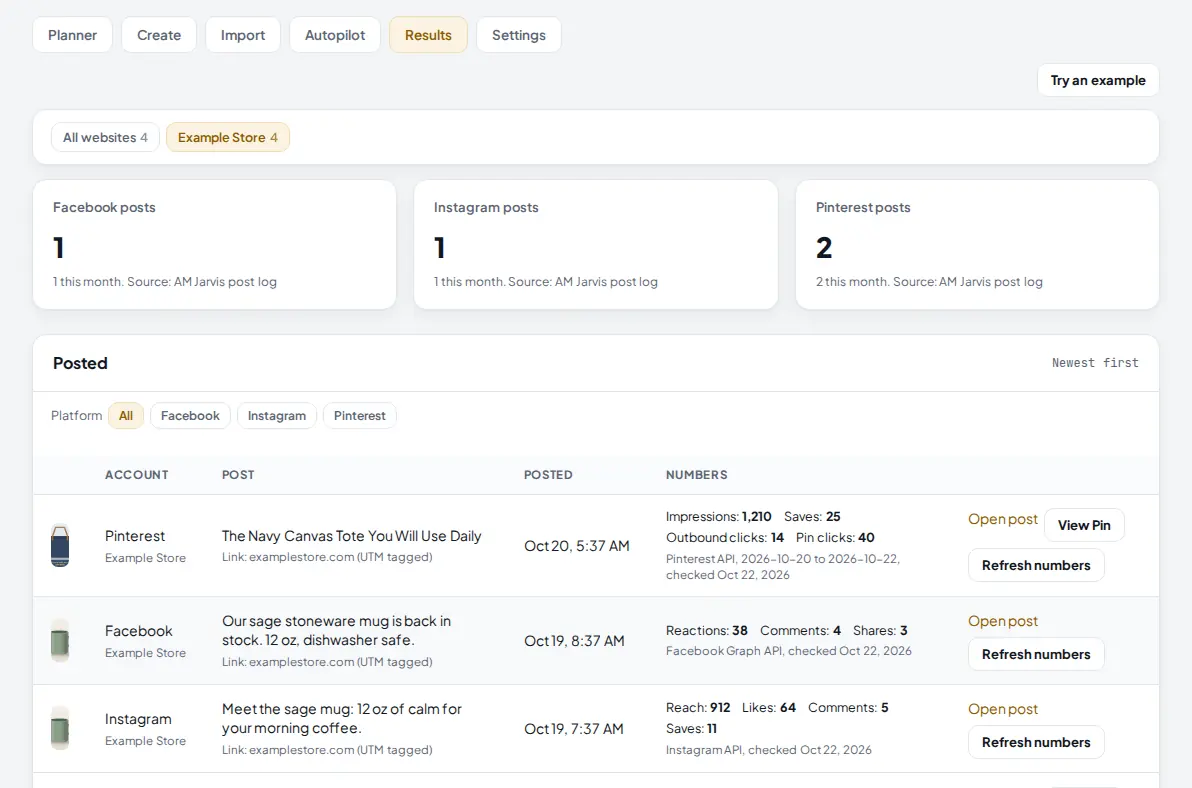
Task: Click the Posted section heading
Action: pyautogui.click(x=80, y=363)
